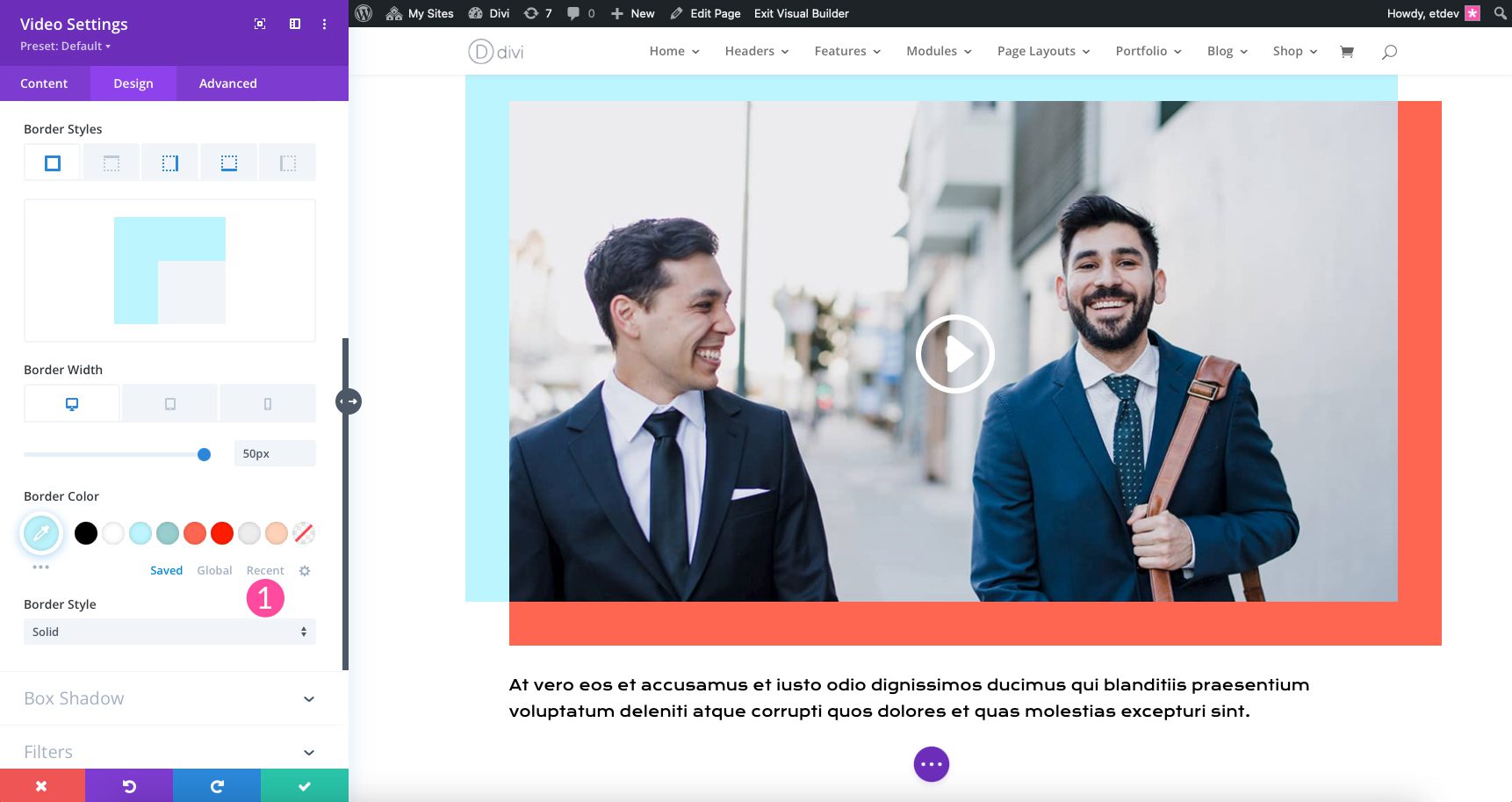
Task: Open the eyedropper color picker tool
Action: pos(40,533)
